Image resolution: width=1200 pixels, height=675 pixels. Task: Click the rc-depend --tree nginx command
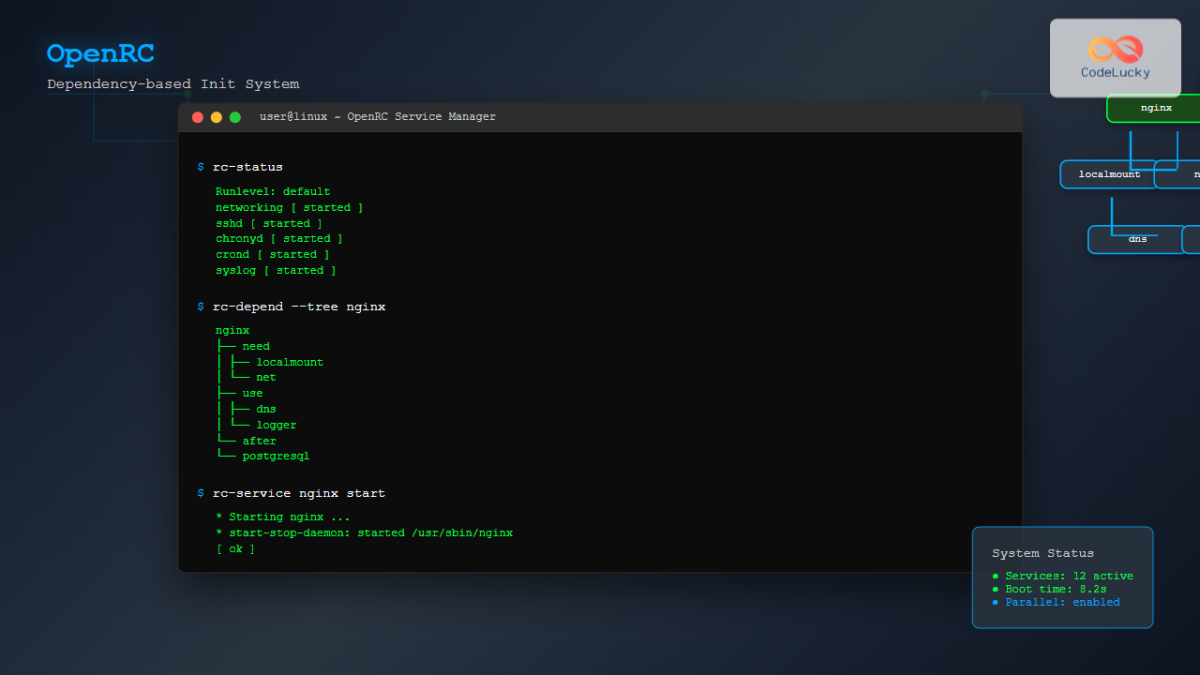click(297, 306)
